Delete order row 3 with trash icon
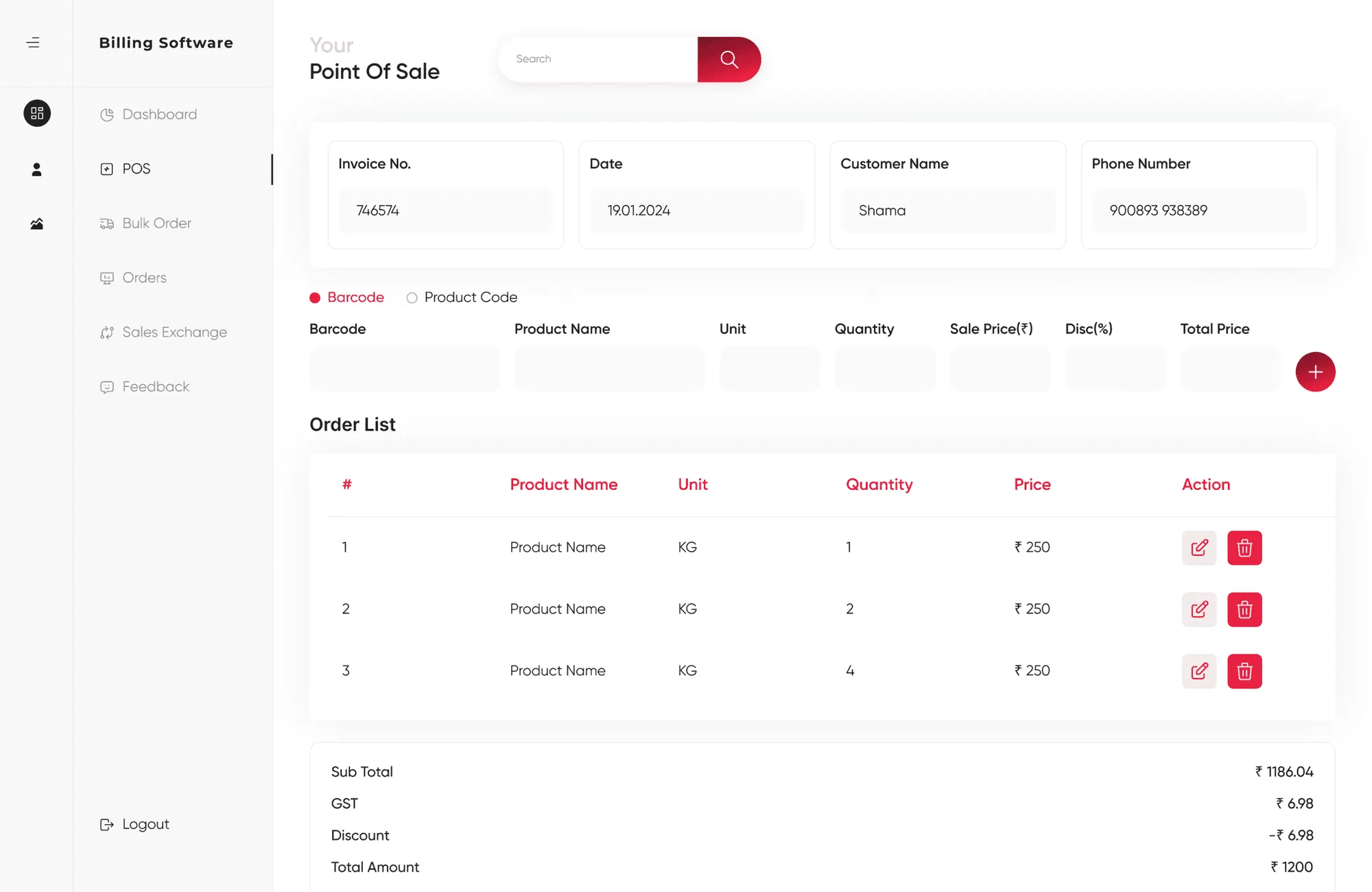The image size is (1372, 892). click(x=1244, y=671)
